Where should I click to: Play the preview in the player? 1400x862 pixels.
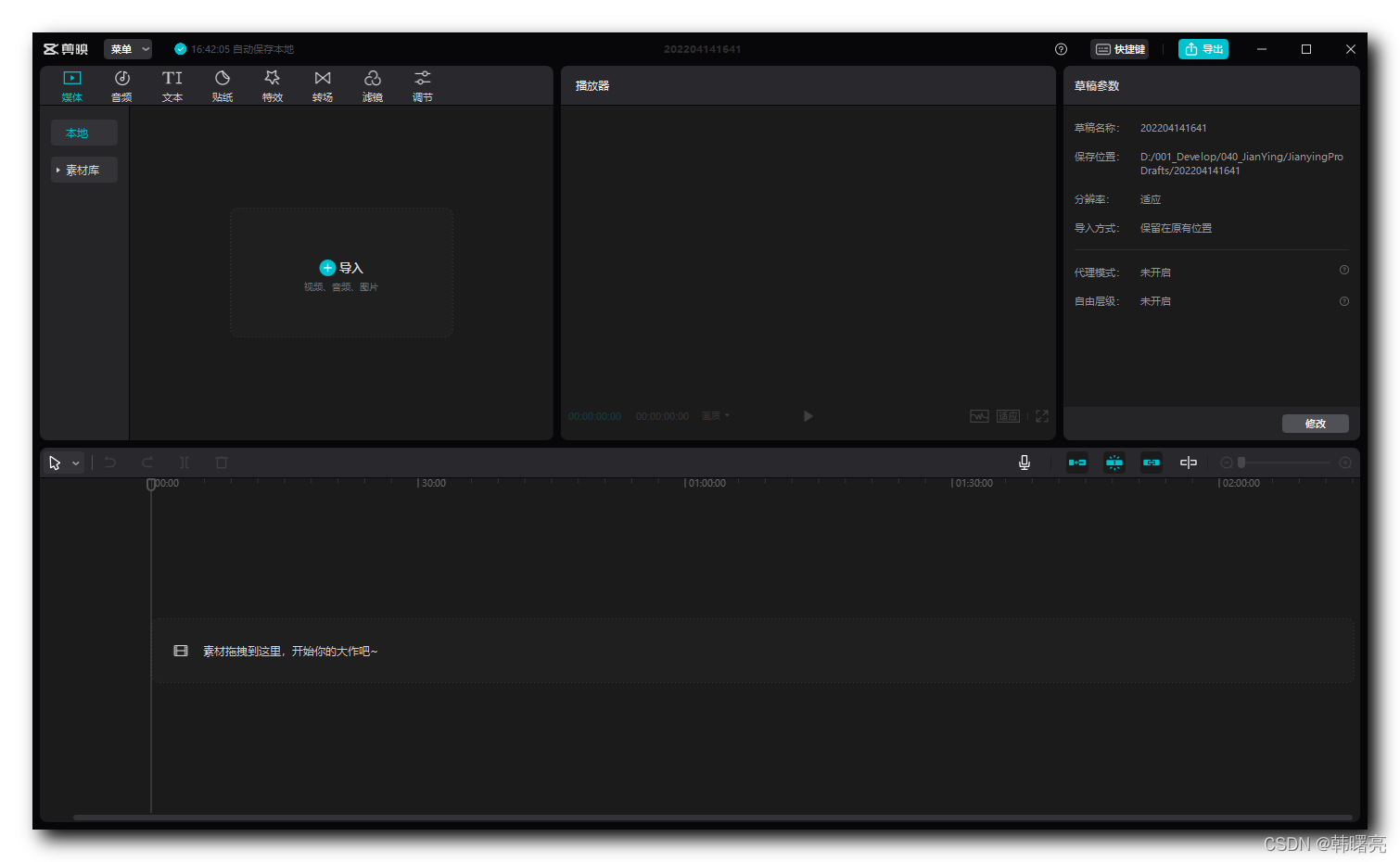[808, 416]
